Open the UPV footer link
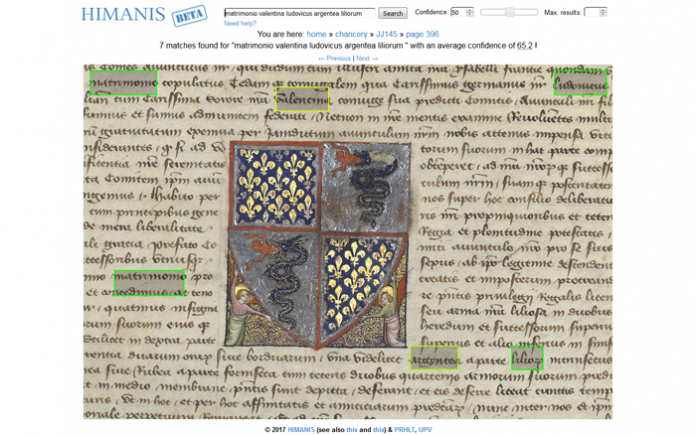 point(425,430)
